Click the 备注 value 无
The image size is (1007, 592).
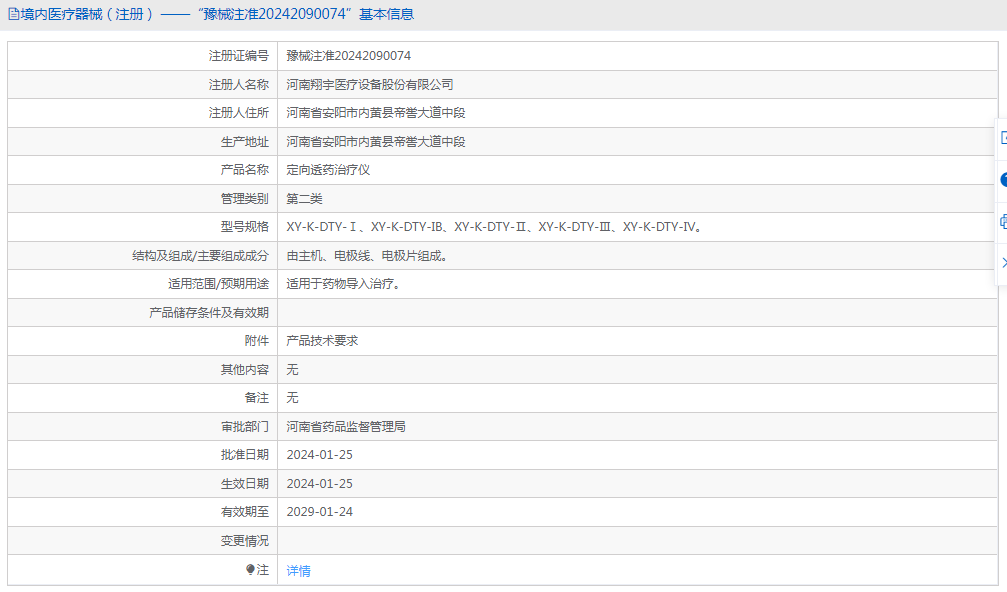tap(292, 398)
